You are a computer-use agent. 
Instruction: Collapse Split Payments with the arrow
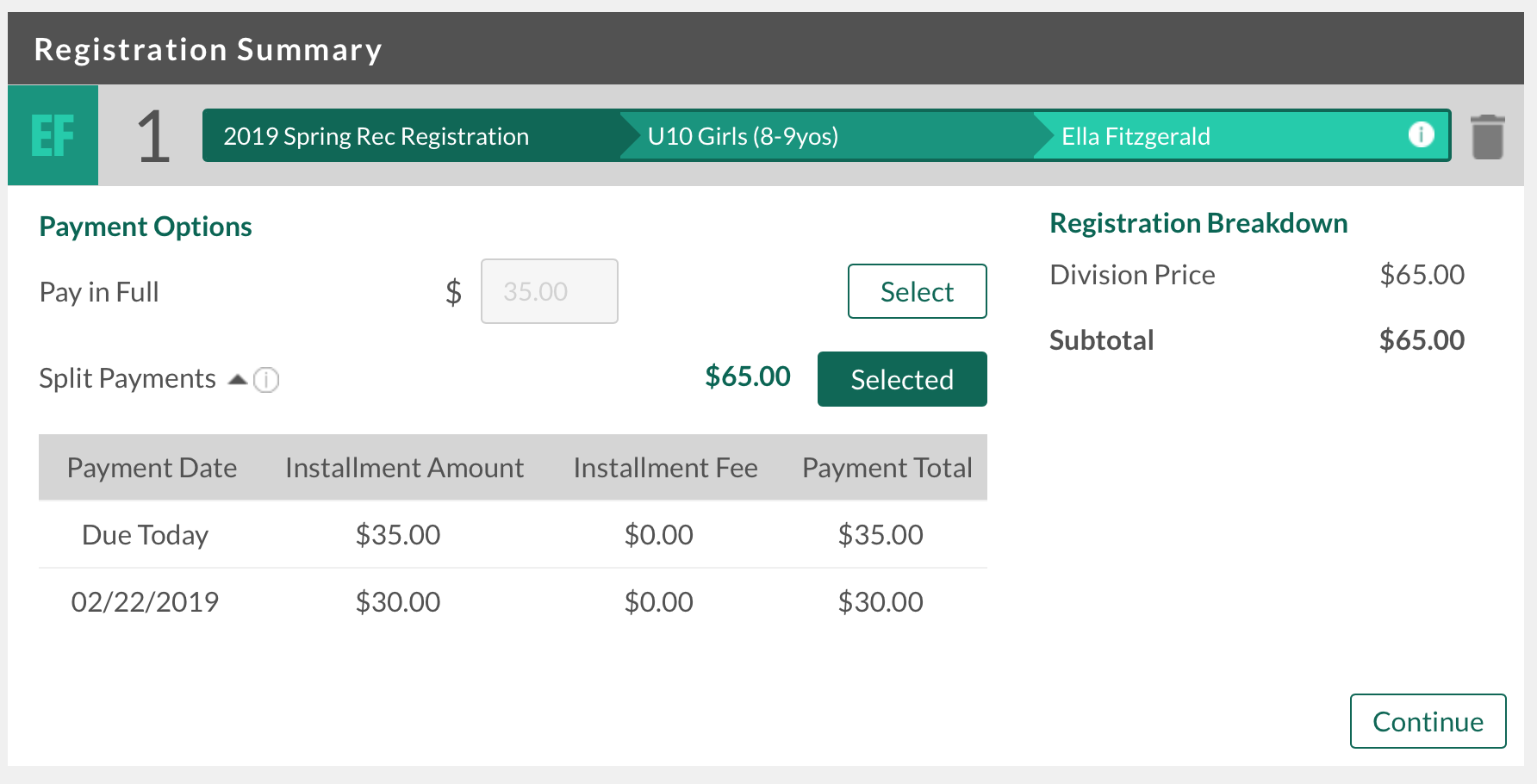click(x=238, y=379)
